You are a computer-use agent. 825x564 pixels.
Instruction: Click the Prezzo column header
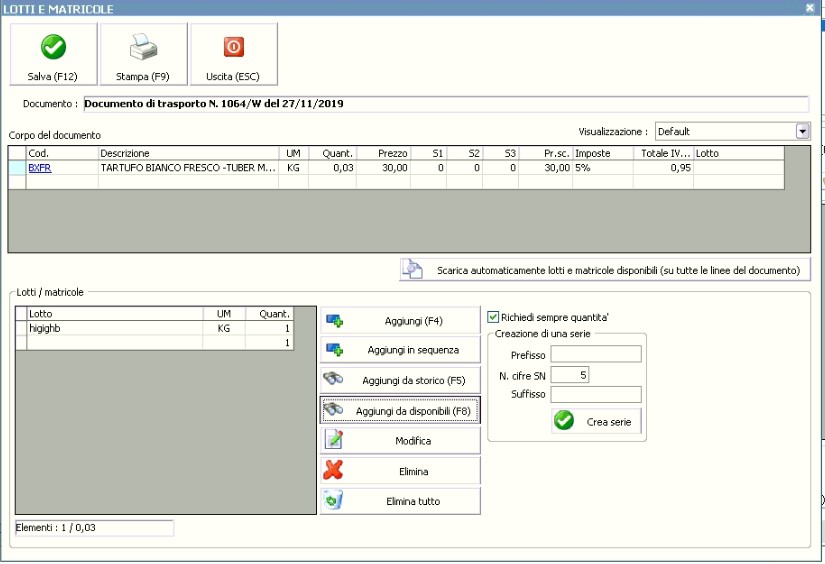383,153
